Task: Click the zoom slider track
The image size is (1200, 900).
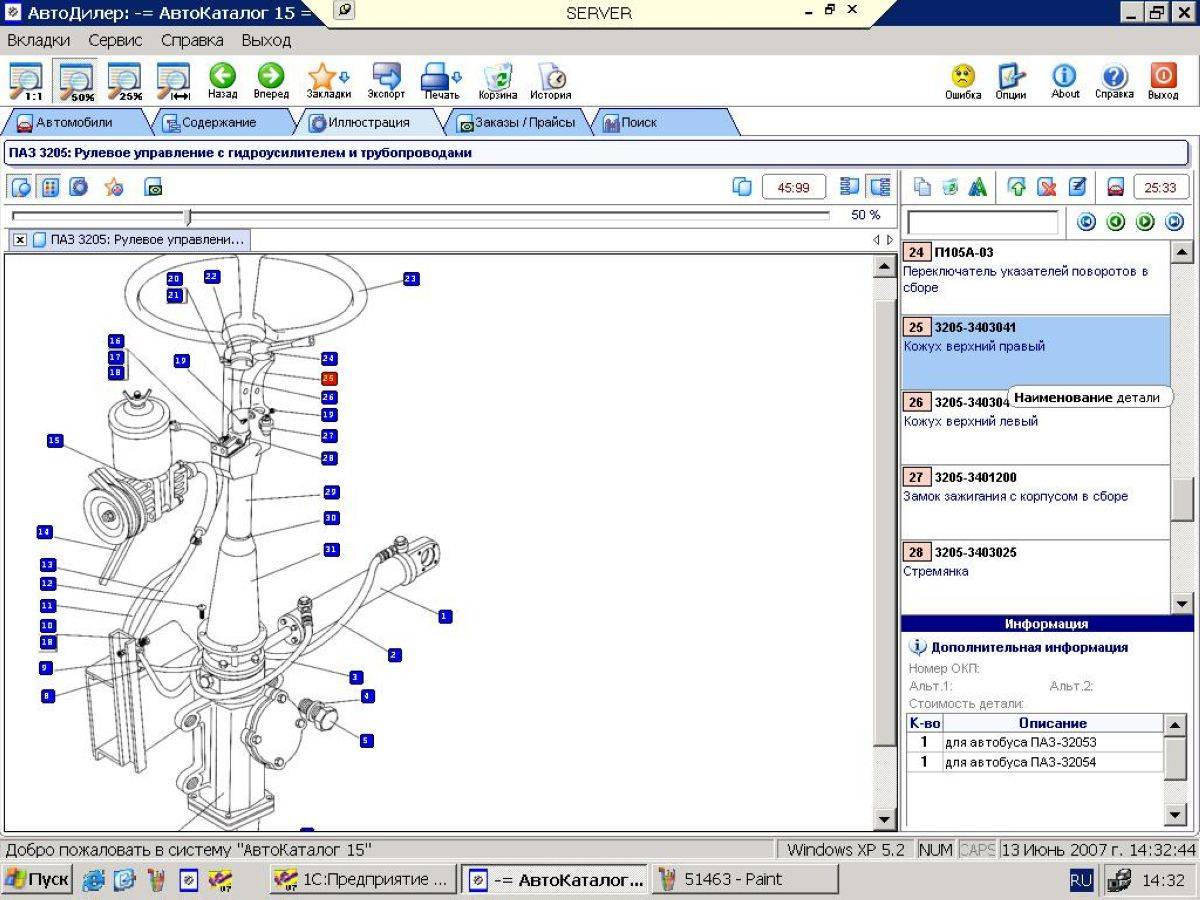Action: click(x=421, y=215)
